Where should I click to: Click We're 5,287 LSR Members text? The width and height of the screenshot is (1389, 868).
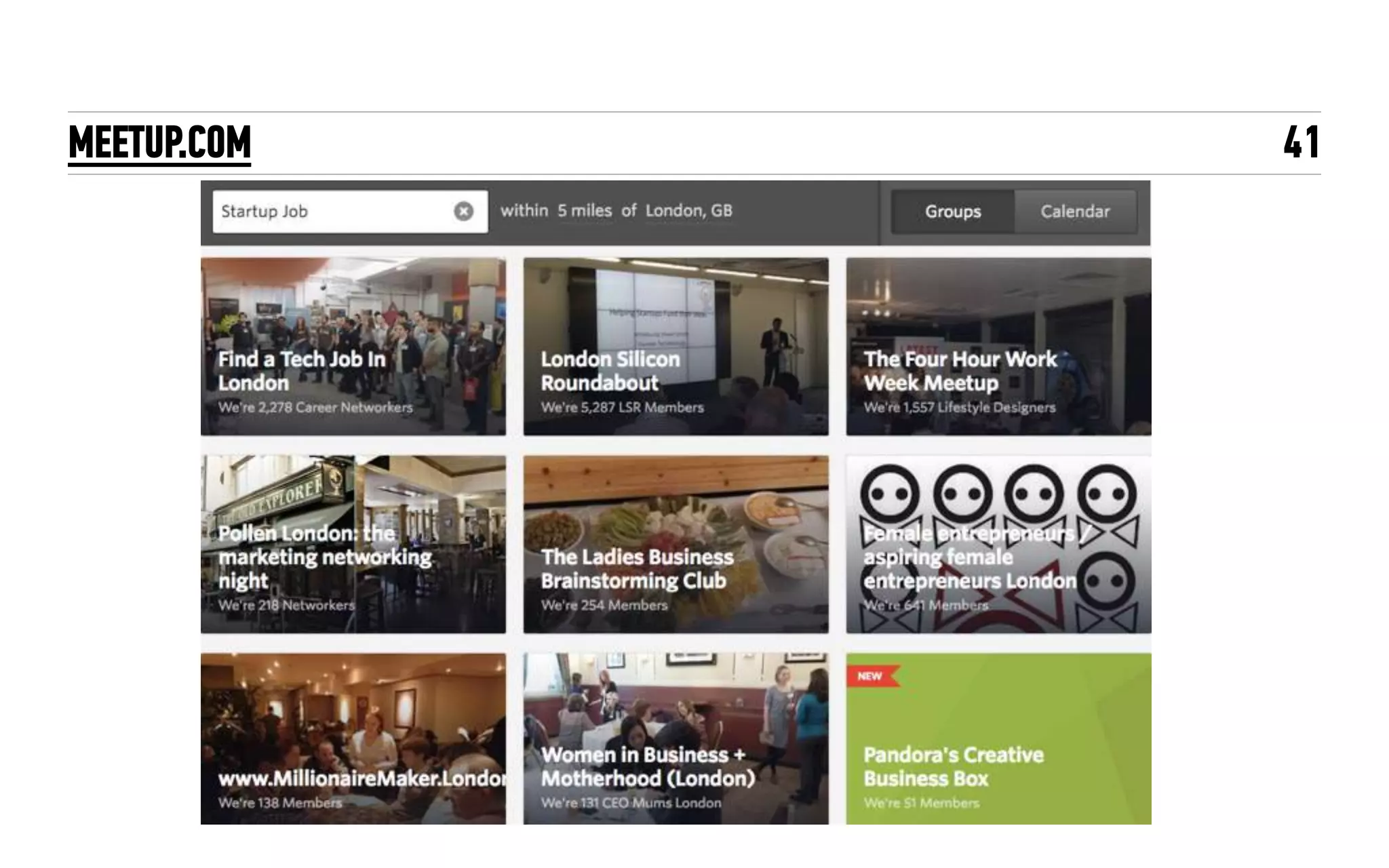(x=622, y=408)
